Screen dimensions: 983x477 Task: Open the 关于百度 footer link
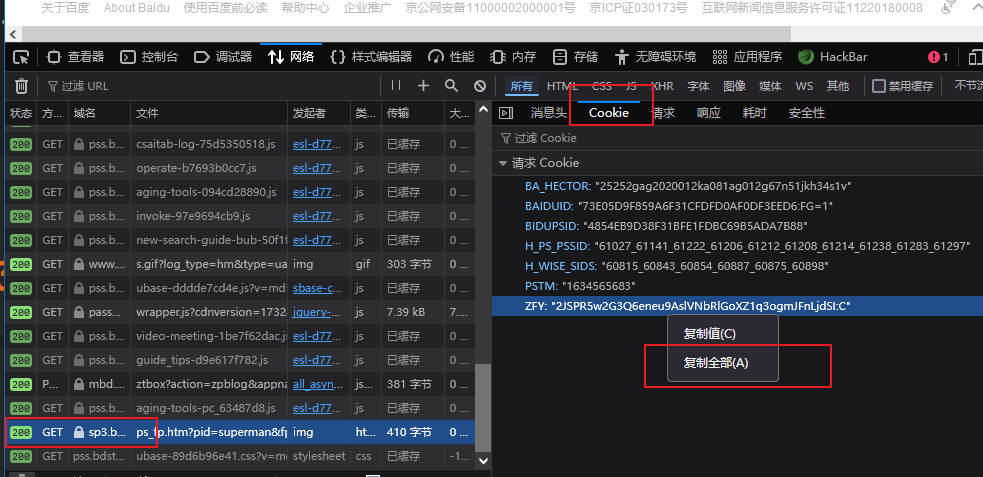pos(65,8)
